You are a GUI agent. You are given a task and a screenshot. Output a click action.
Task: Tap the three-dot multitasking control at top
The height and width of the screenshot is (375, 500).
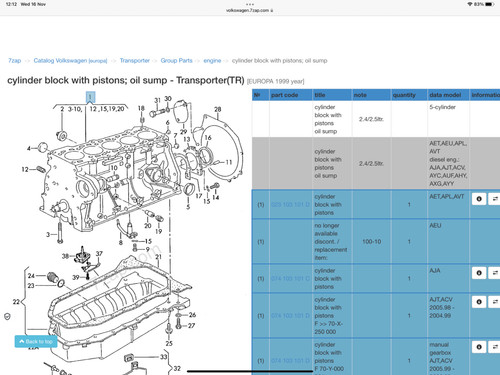tap(250, 4)
